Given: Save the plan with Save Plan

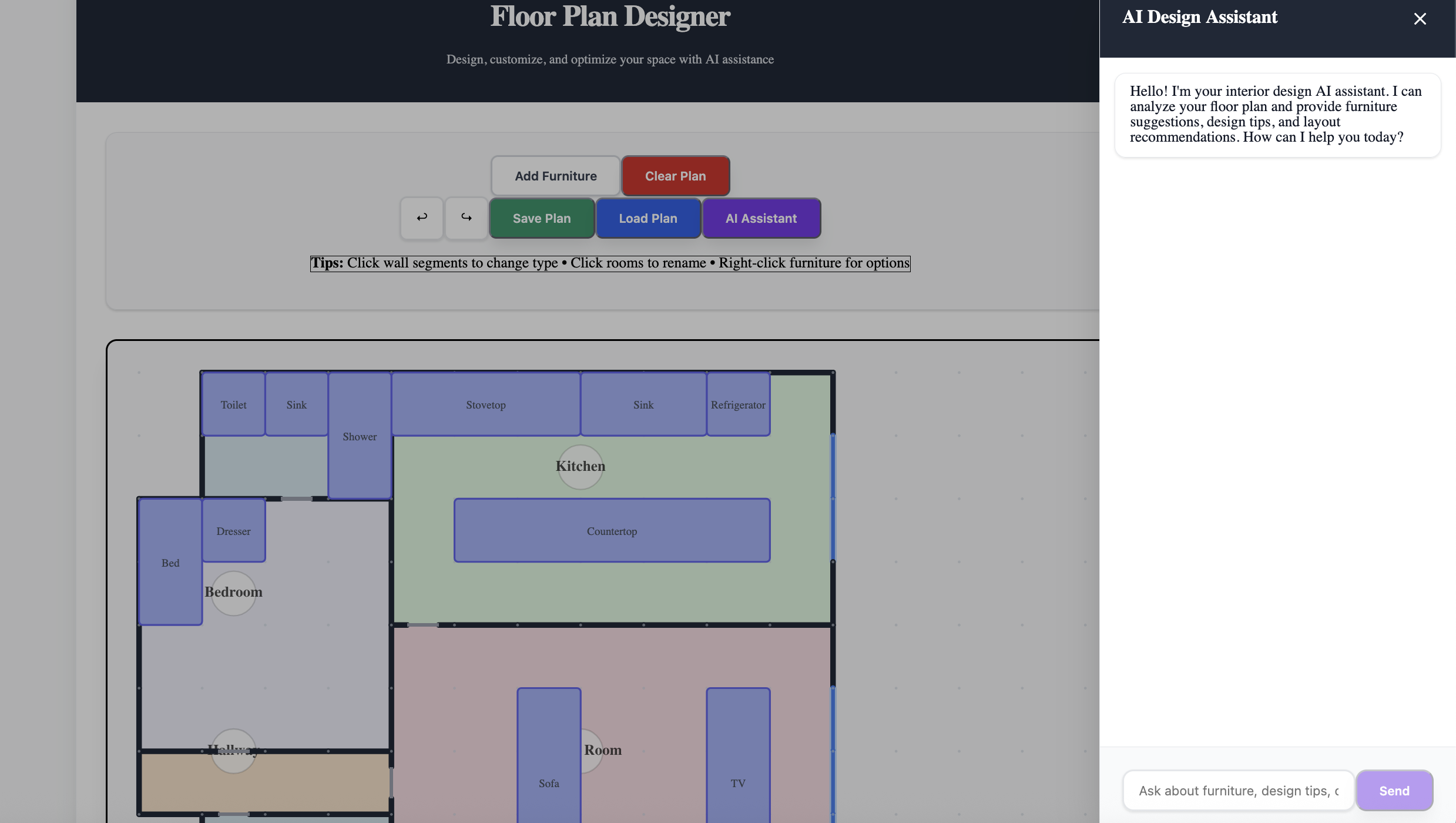Looking at the screenshot, I should (541, 218).
